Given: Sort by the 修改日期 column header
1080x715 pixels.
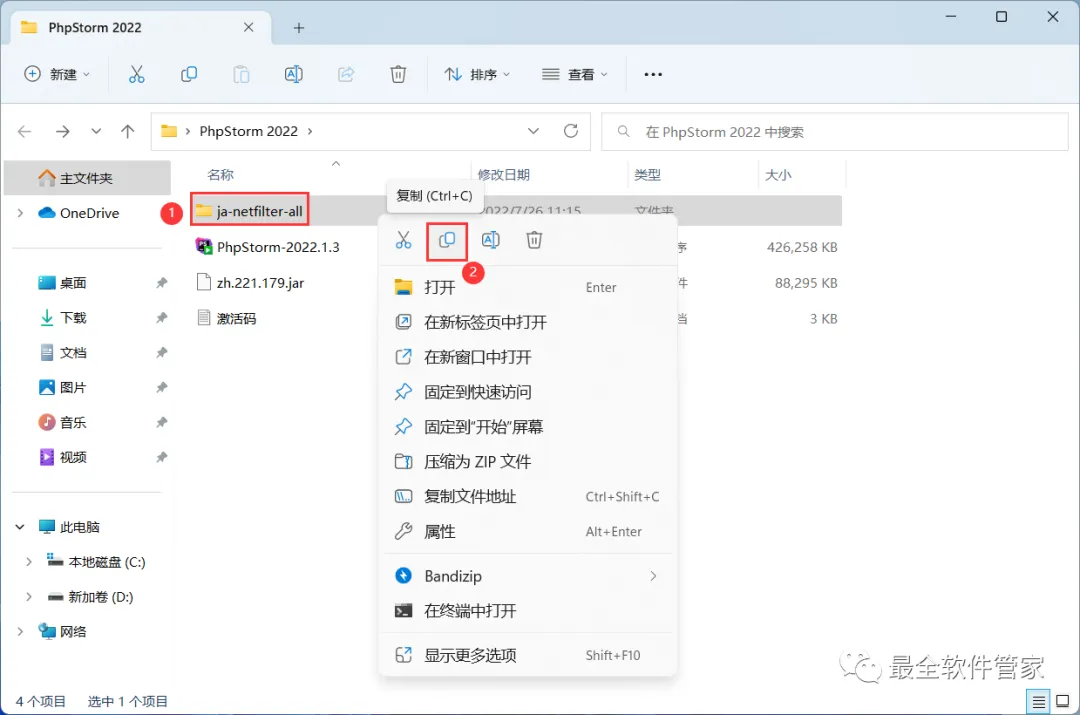Looking at the screenshot, I should click(503, 175).
